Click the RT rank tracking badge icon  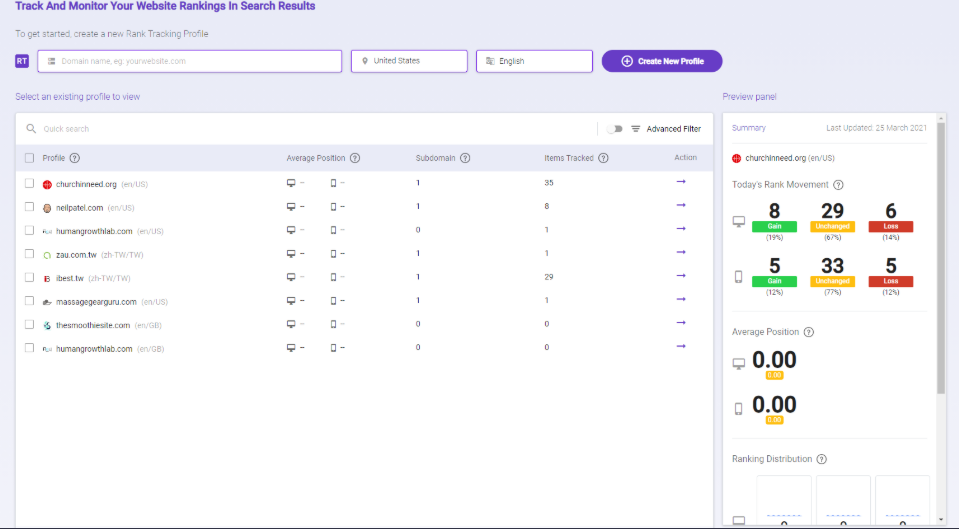coord(22,61)
